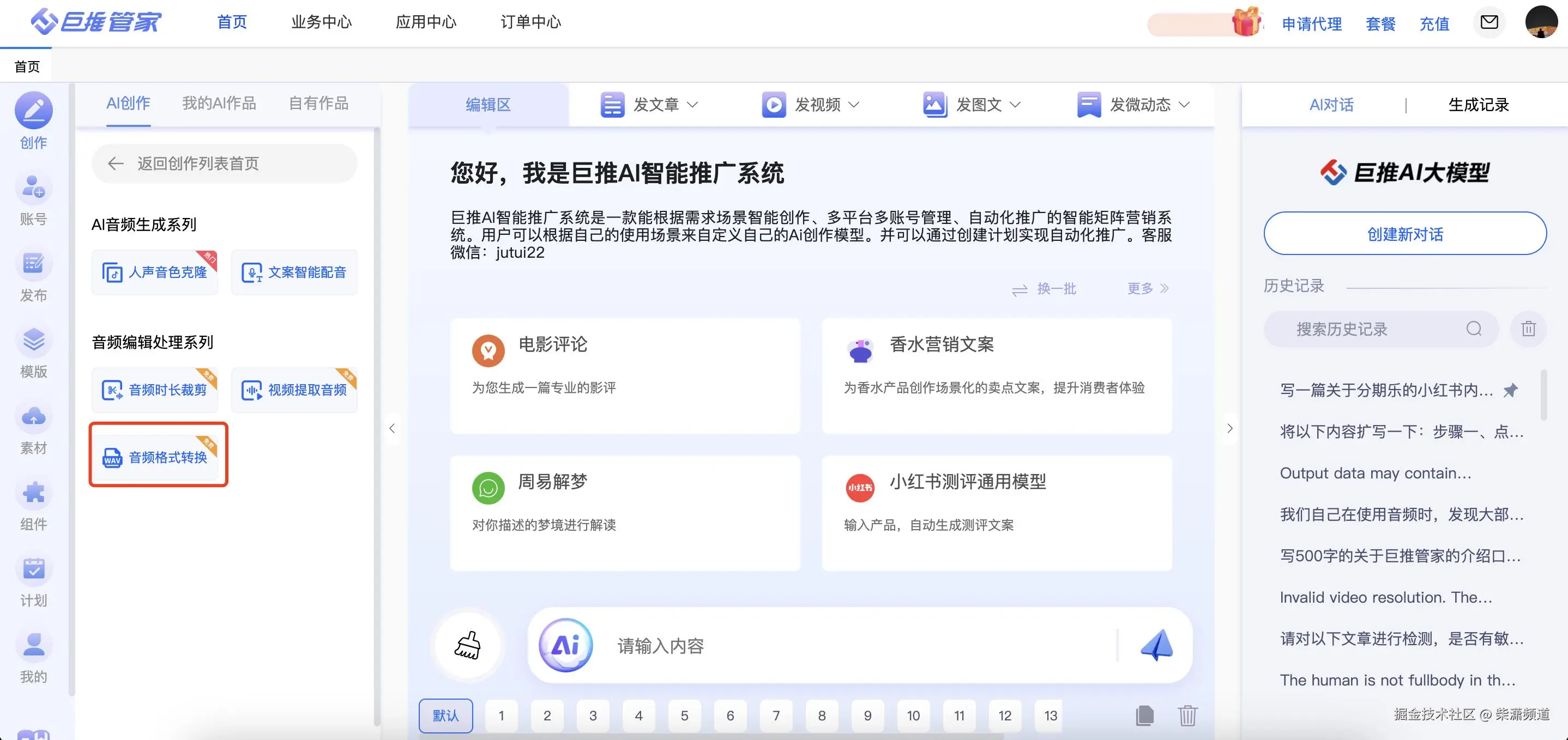Switch to the 我的AI作品 tab

pyautogui.click(x=219, y=104)
